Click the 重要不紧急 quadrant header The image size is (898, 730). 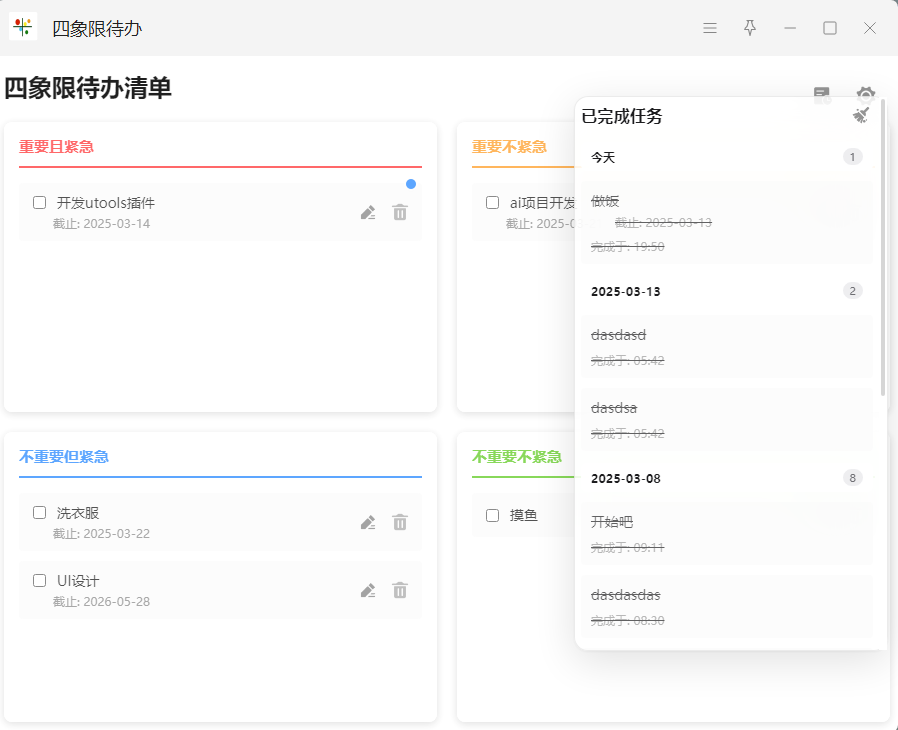pos(509,147)
